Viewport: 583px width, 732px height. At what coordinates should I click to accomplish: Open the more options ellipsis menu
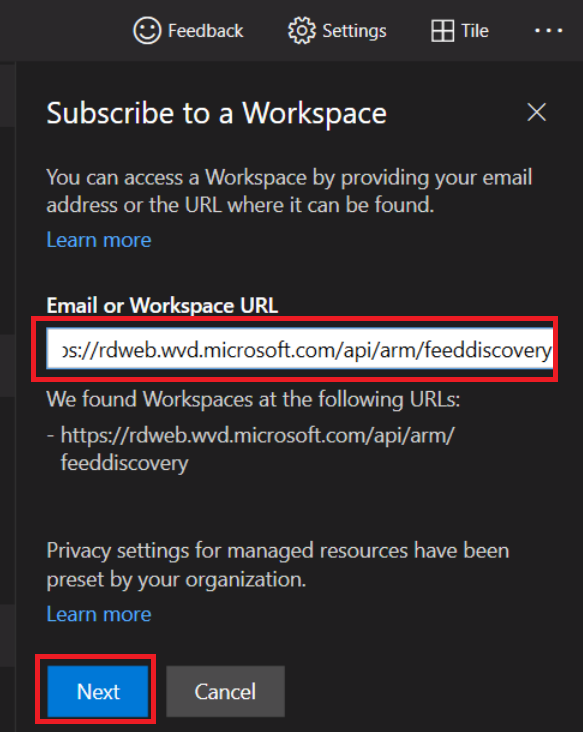click(548, 31)
